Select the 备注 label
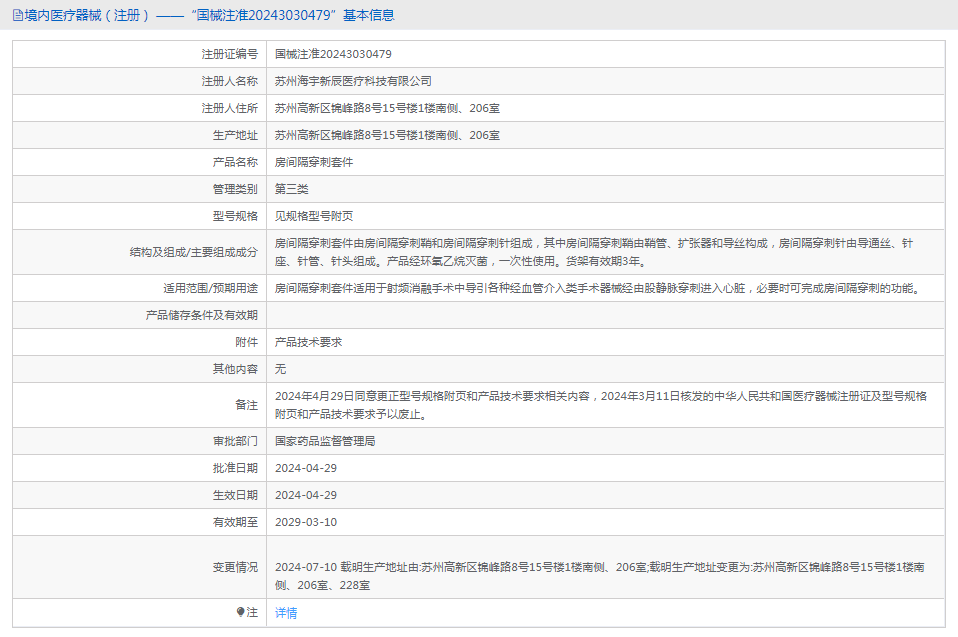 click(247, 405)
